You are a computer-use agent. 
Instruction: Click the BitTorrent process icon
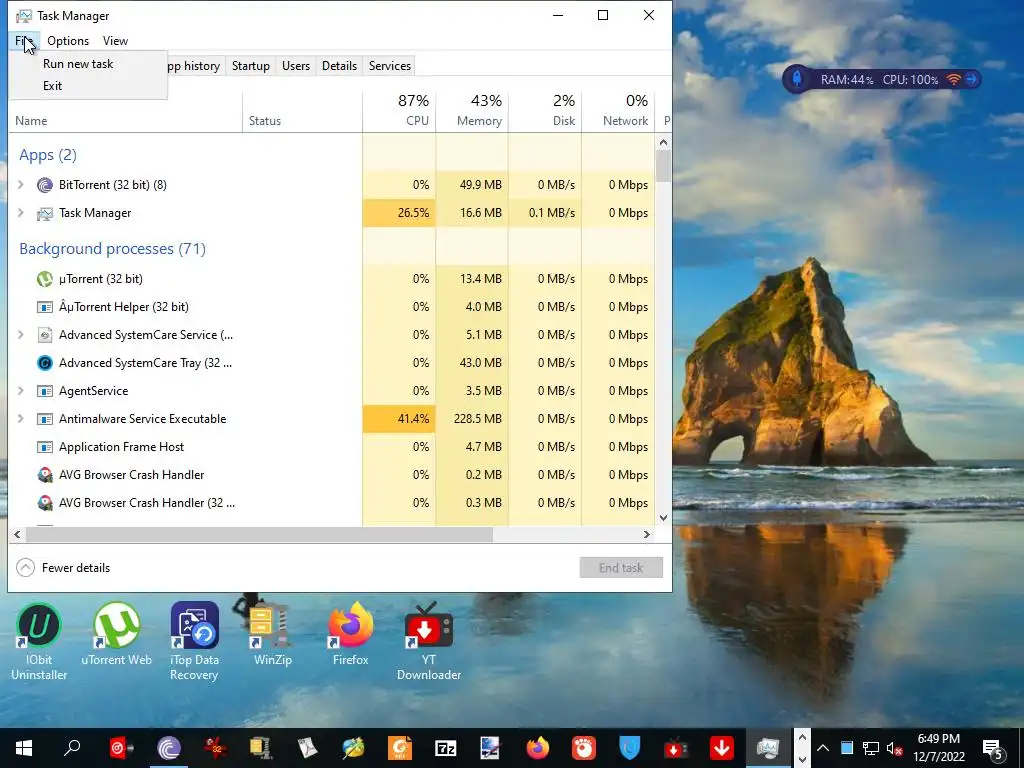(44, 185)
